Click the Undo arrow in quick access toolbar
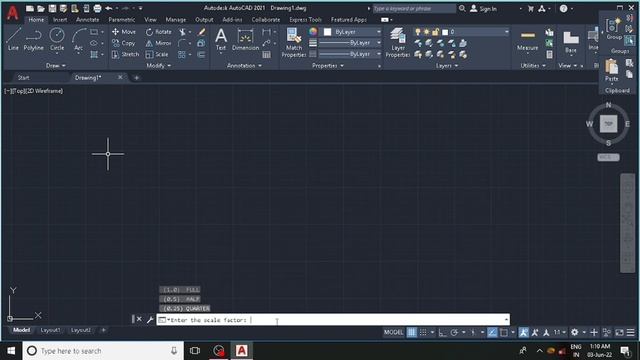 point(109,8)
